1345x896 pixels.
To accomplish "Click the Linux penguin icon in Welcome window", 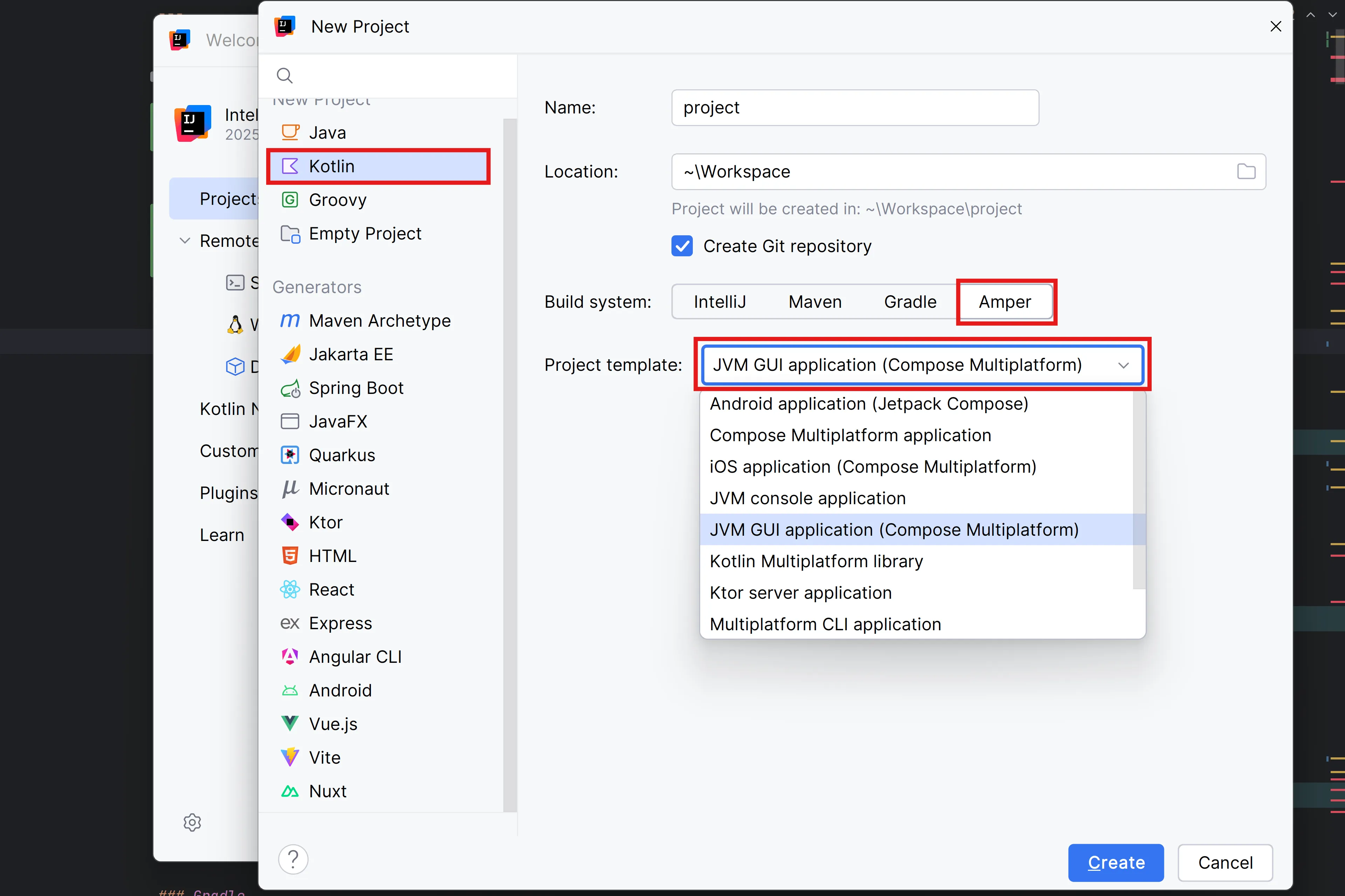I will pos(235,325).
